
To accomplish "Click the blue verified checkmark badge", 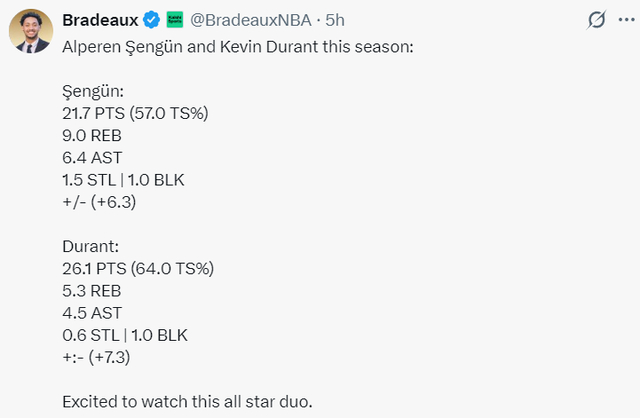I will click(152, 19).
